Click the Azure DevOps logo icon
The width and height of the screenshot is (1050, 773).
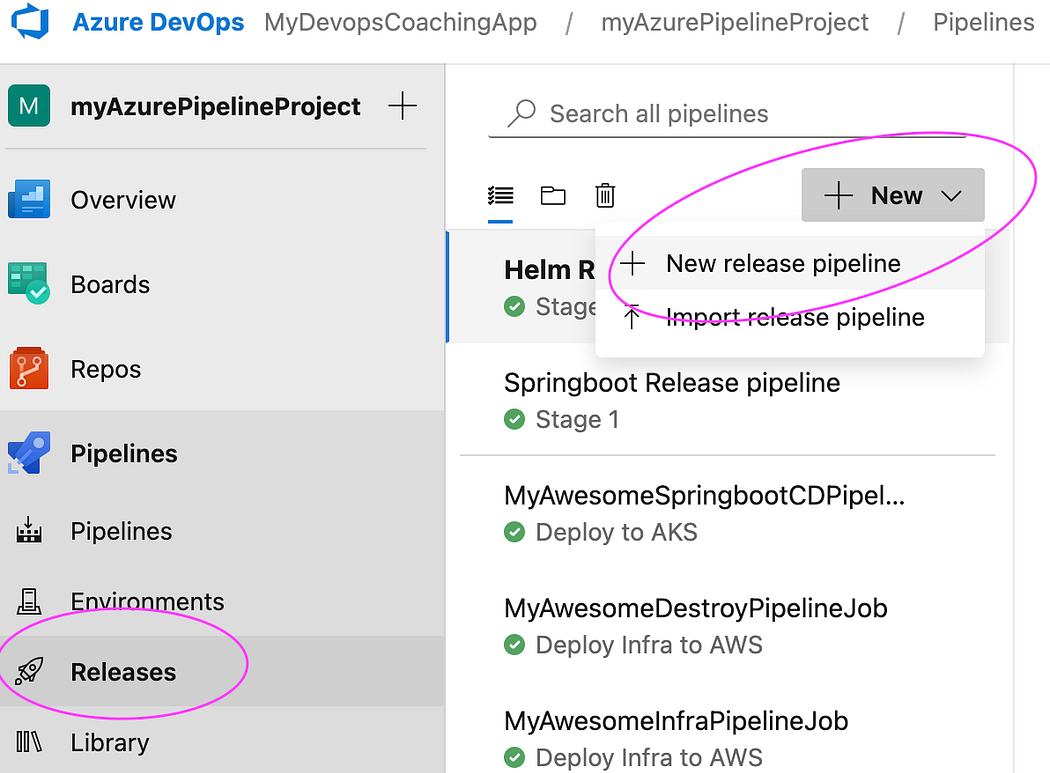(x=30, y=20)
